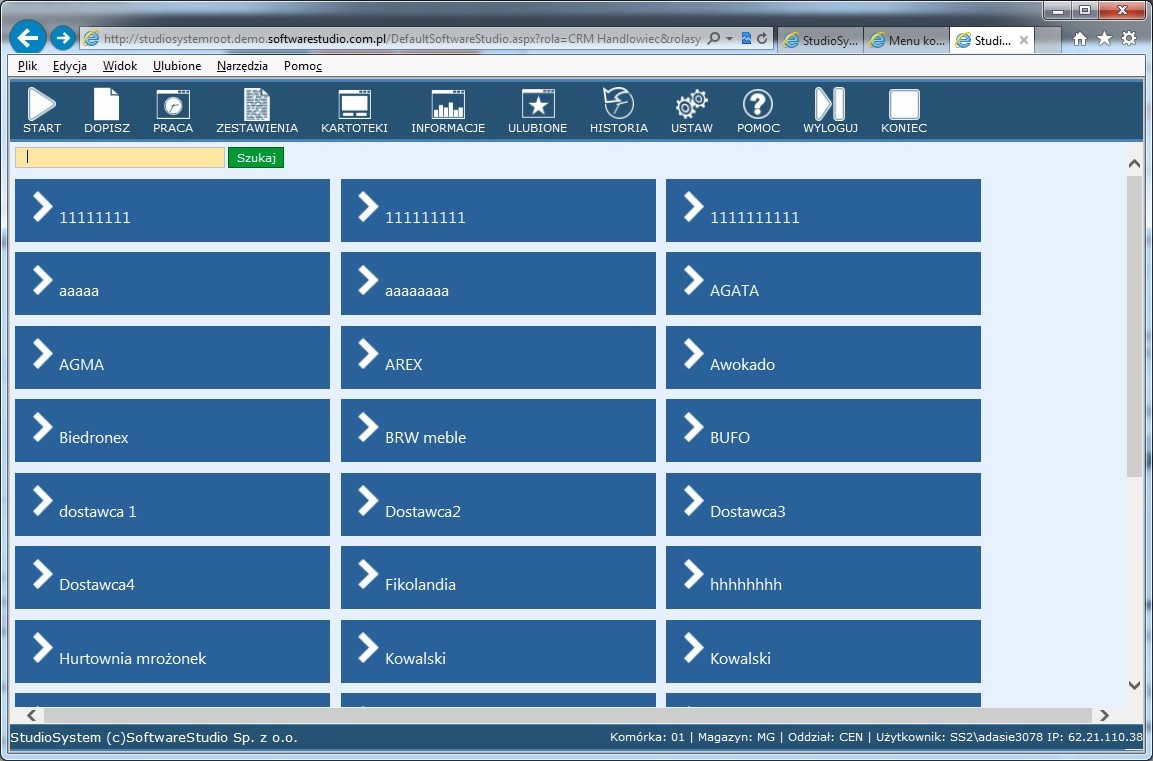
Task: Click horizontal scrollbar right arrow
Action: 1104,715
